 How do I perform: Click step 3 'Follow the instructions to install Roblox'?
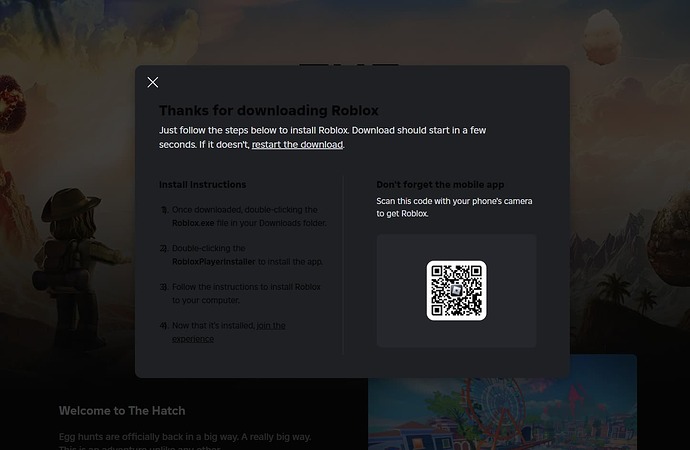pyautogui.click(x=246, y=293)
